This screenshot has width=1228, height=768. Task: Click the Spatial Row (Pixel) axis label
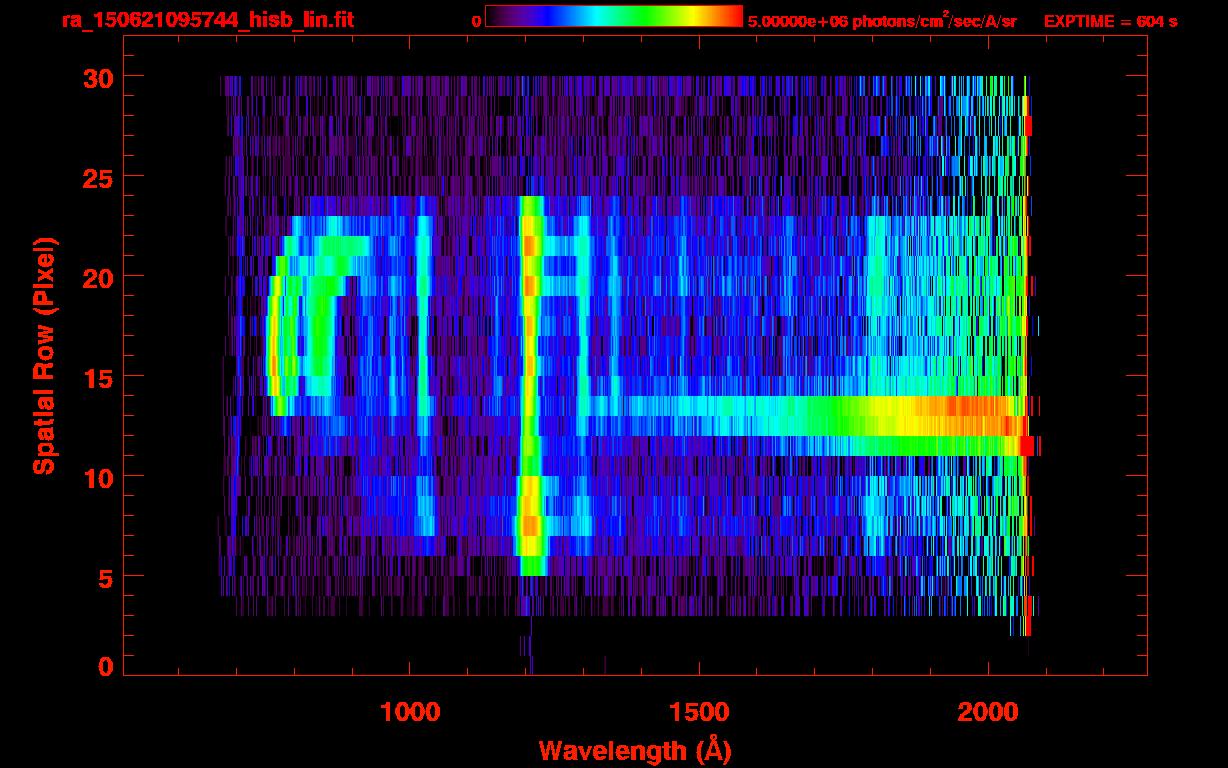click(x=44, y=355)
